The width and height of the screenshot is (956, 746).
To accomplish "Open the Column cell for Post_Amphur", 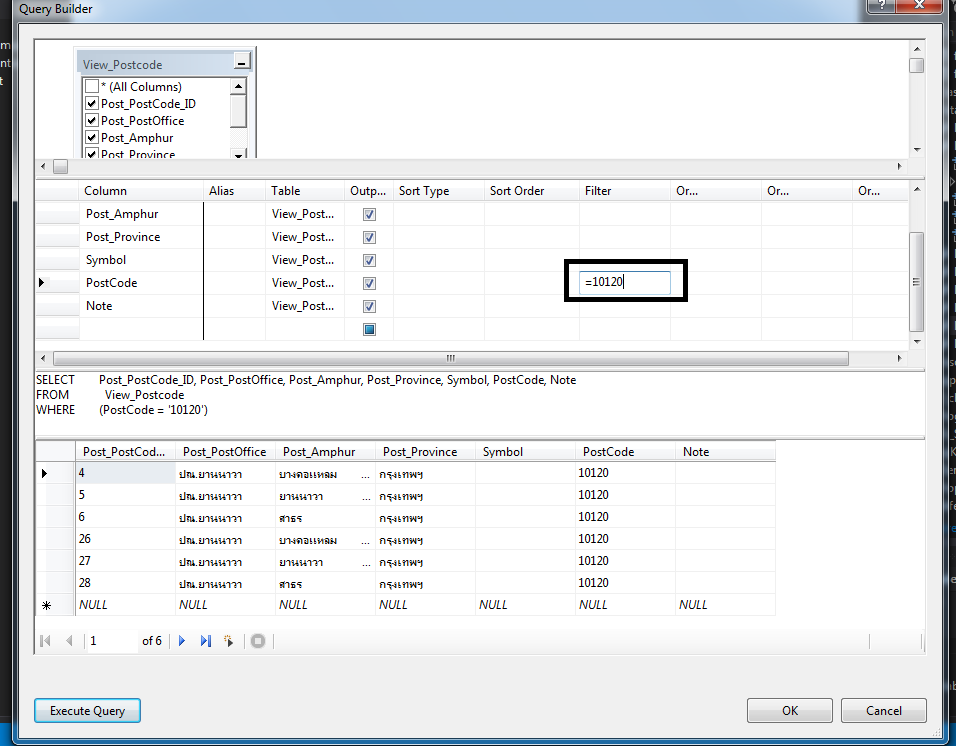I will click(x=140, y=214).
